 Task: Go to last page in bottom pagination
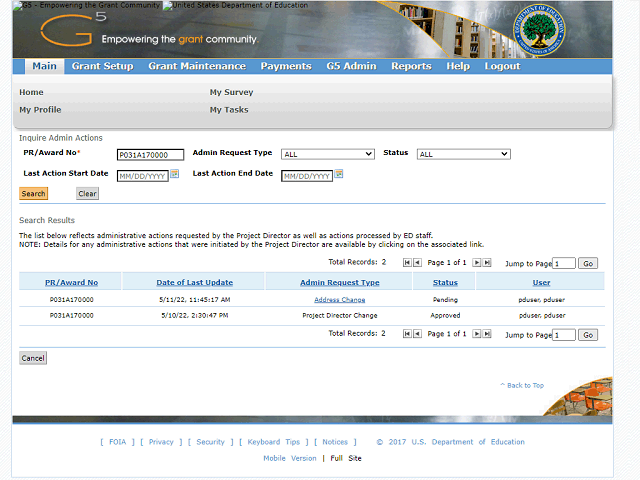click(x=487, y=334)
